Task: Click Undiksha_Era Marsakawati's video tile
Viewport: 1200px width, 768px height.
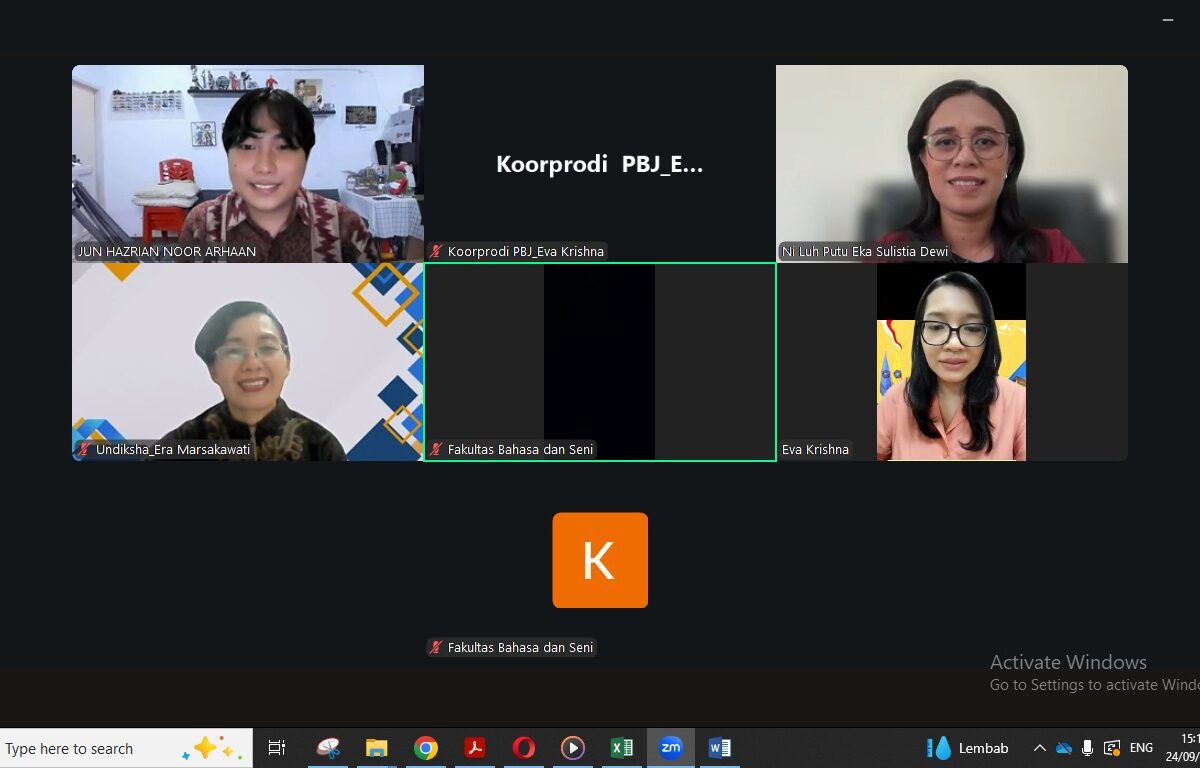Action: [248, 360]
